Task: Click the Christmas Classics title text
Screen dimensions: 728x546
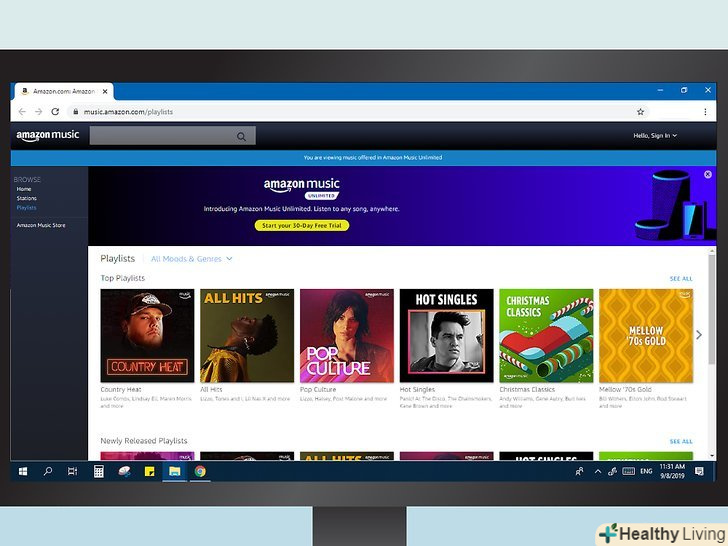Action: coord(527,390)
